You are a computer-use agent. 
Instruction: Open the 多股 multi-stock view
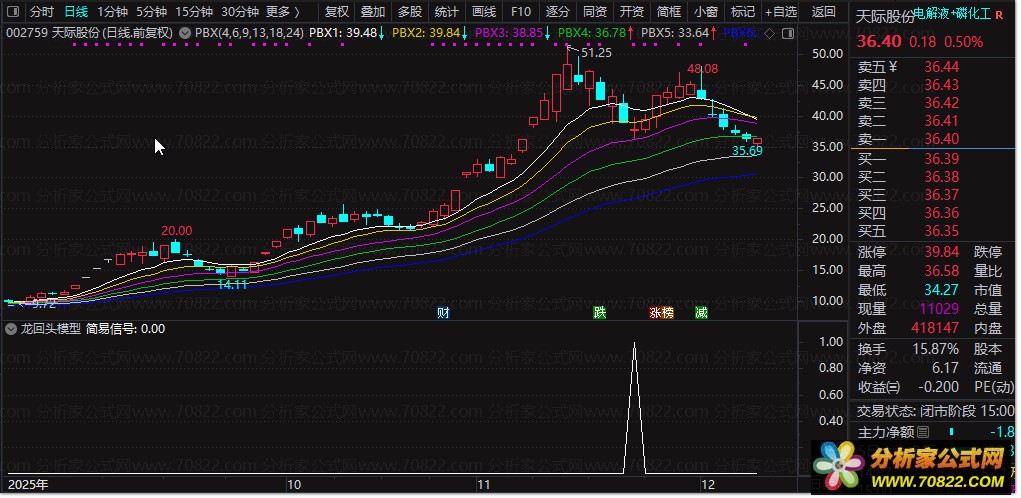point(410,12)
